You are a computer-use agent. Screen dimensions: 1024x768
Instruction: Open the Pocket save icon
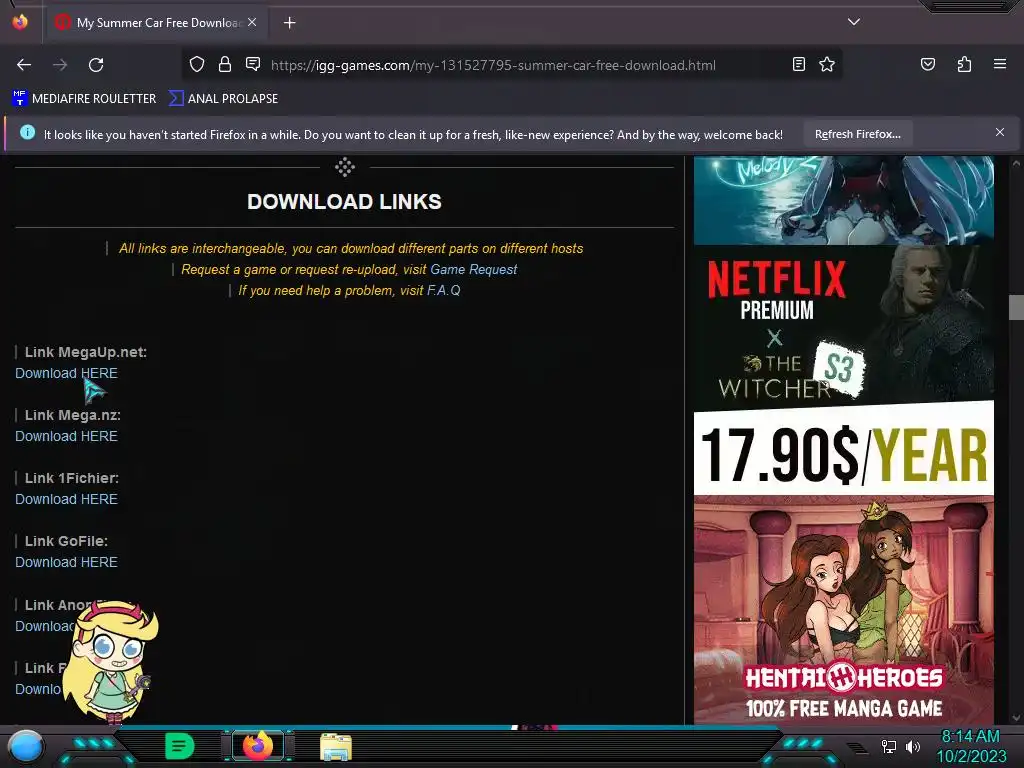tap(928, 64)
